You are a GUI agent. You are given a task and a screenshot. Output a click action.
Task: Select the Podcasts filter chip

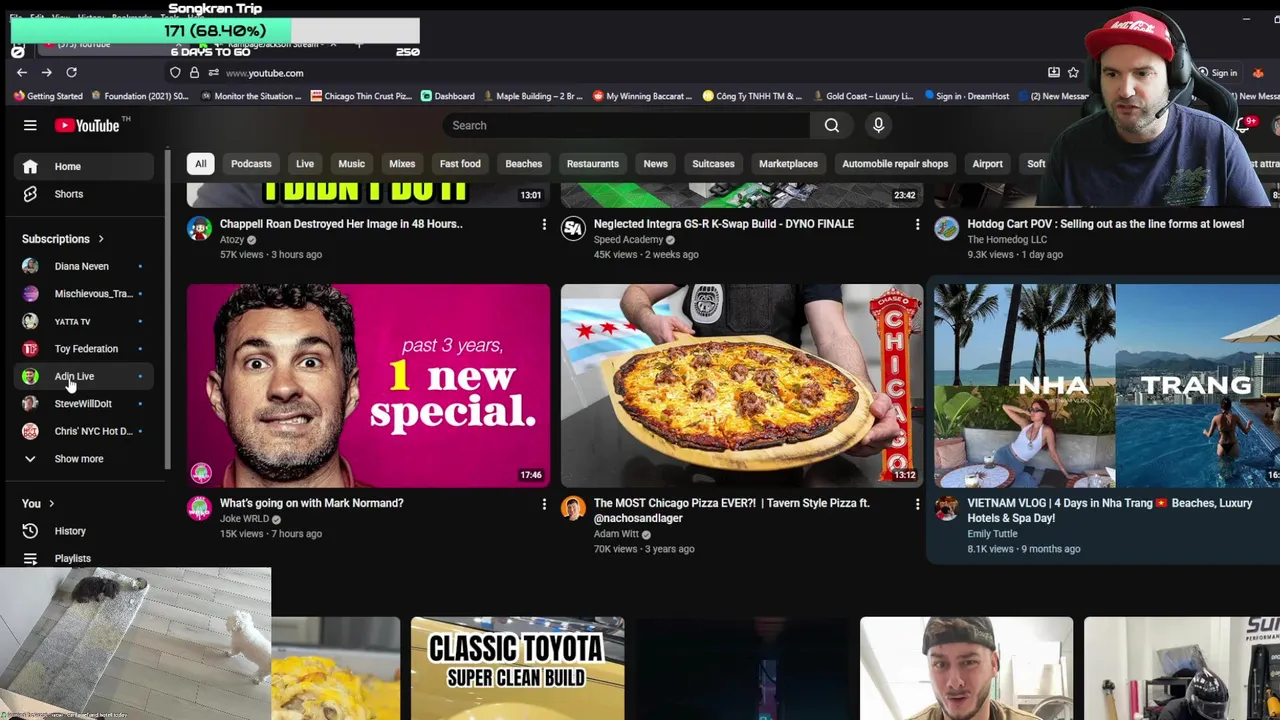251,164
